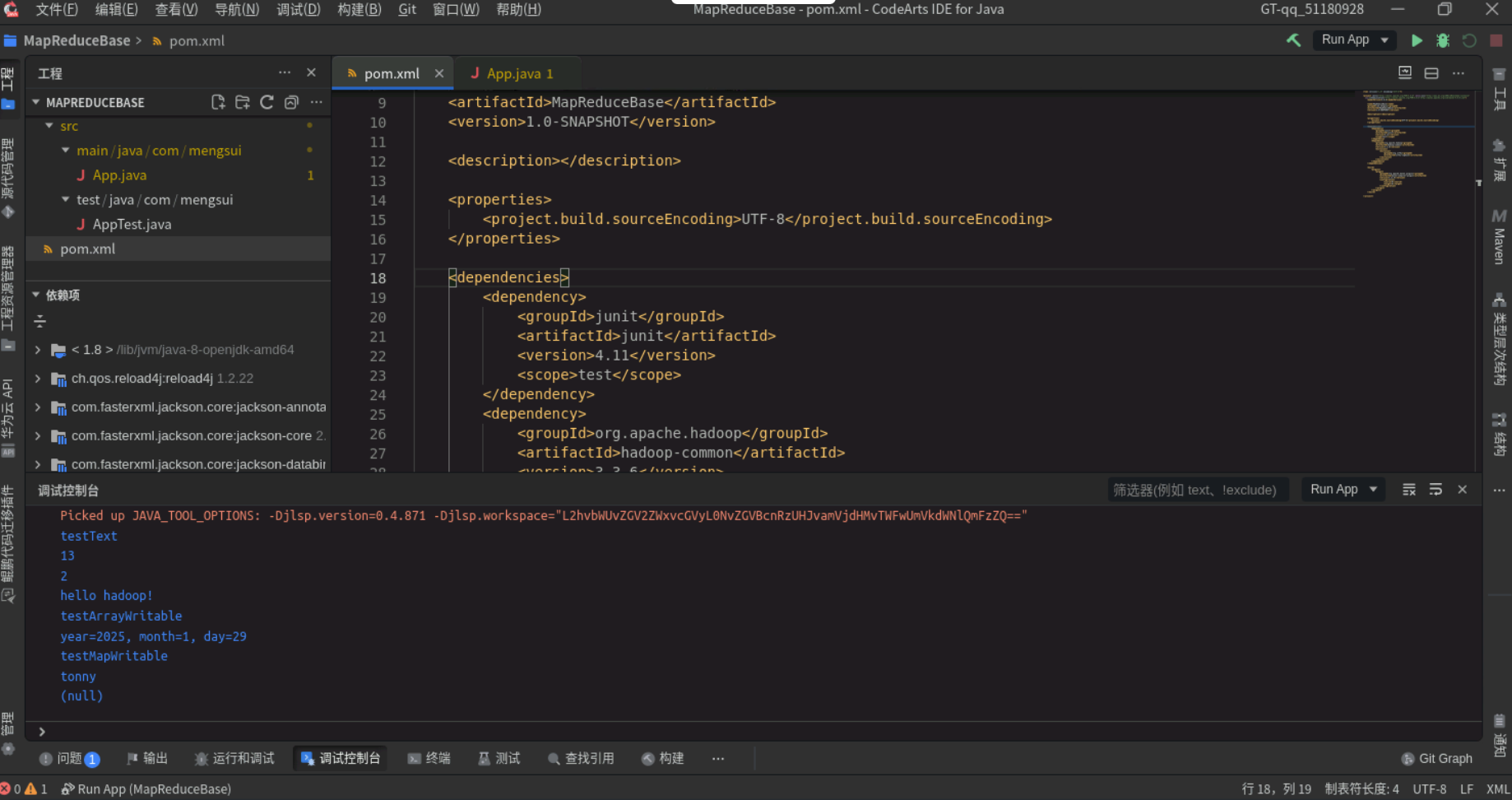The height and width of the screenshot is (800, 1512).
Task: Open the 导航(N) menu
Action: 237,10
